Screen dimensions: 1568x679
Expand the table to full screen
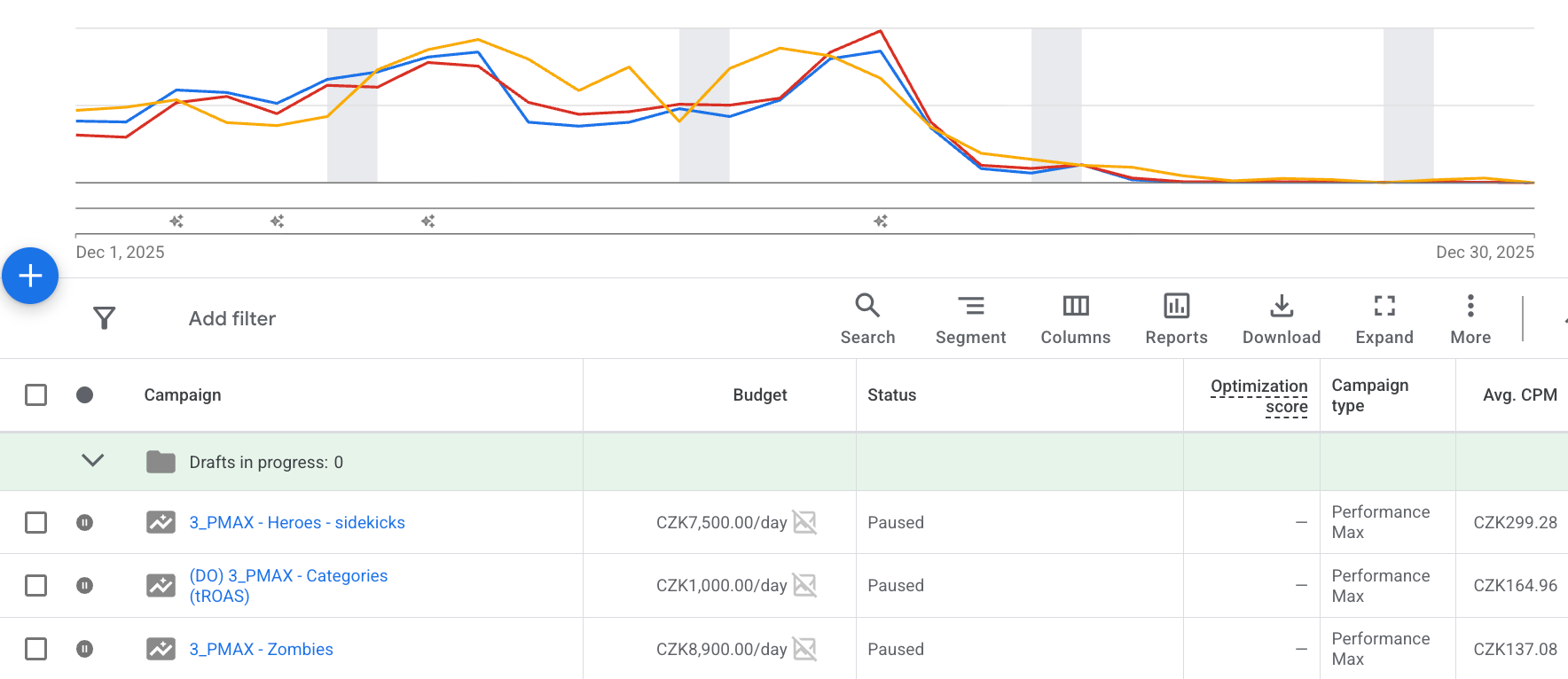pyautogui.click(x=1384, y=319)
